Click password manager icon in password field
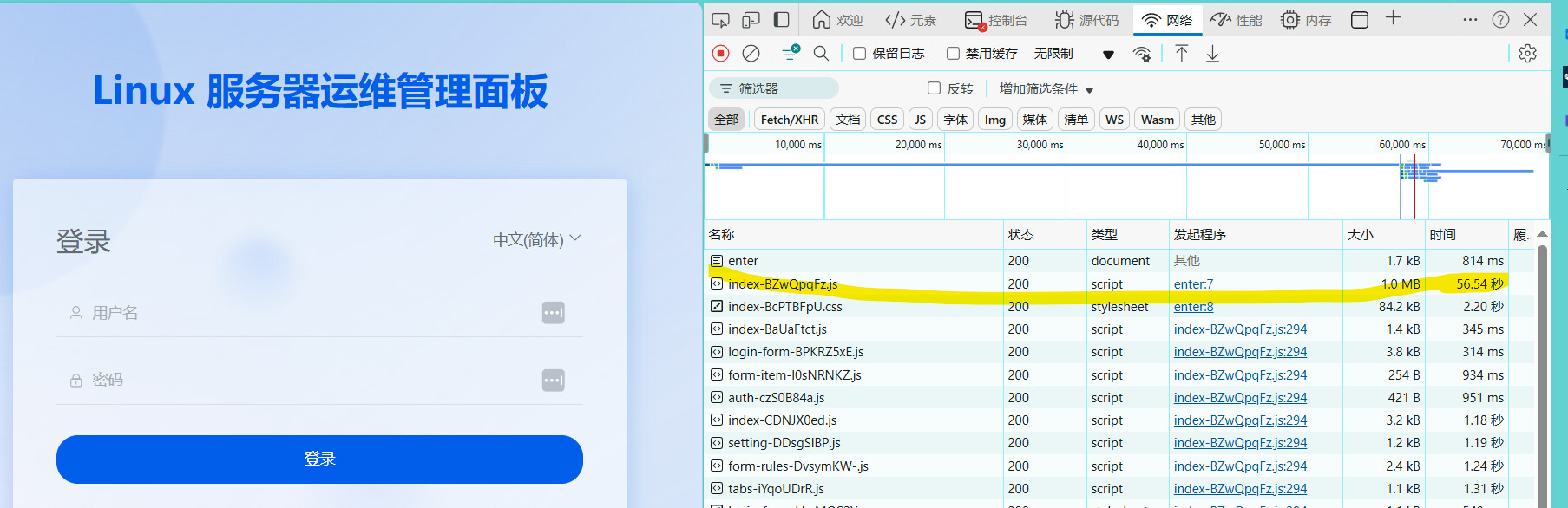Viewport: 1568px width, 508px height. pos(554,380)
